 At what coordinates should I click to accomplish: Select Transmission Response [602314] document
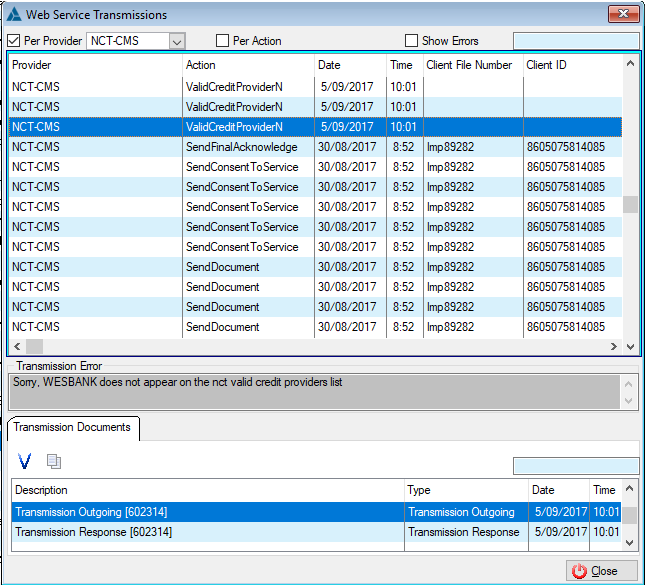92,532
